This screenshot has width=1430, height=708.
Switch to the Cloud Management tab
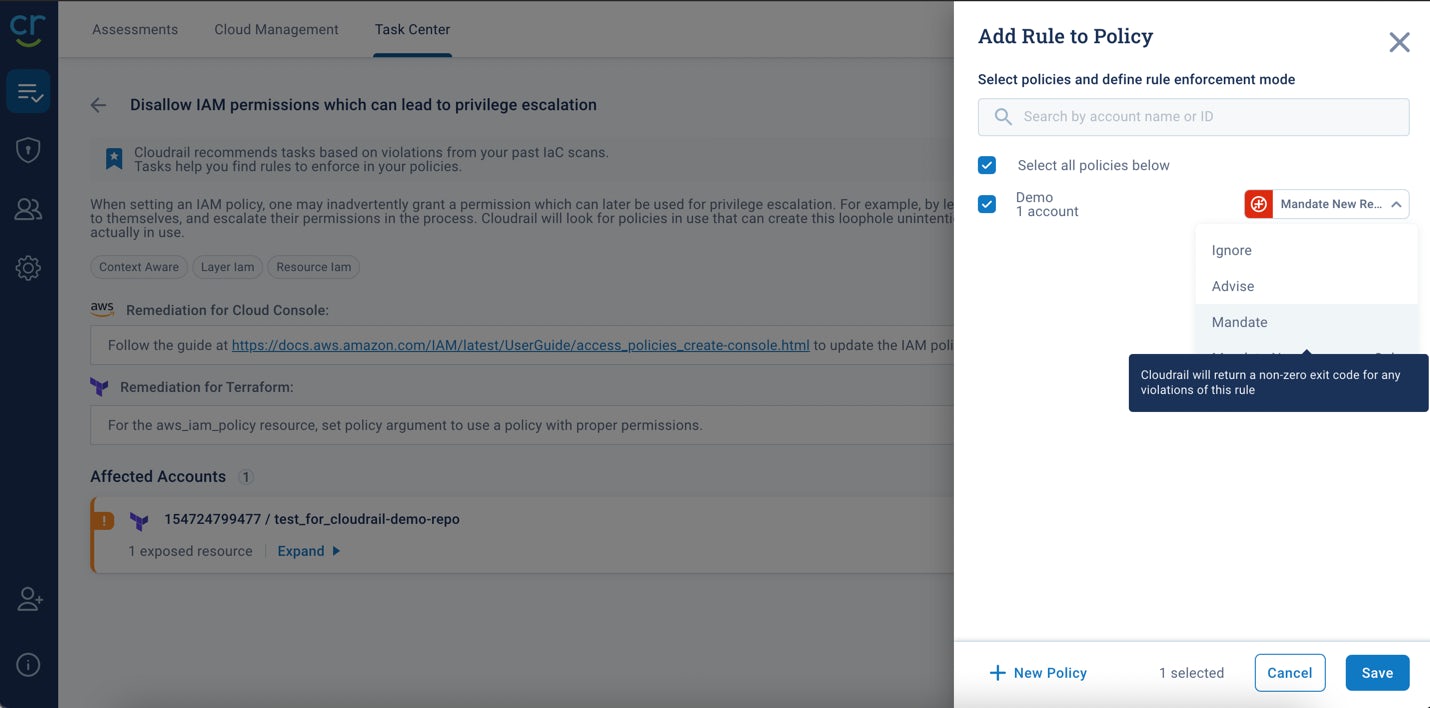point(276,29)
